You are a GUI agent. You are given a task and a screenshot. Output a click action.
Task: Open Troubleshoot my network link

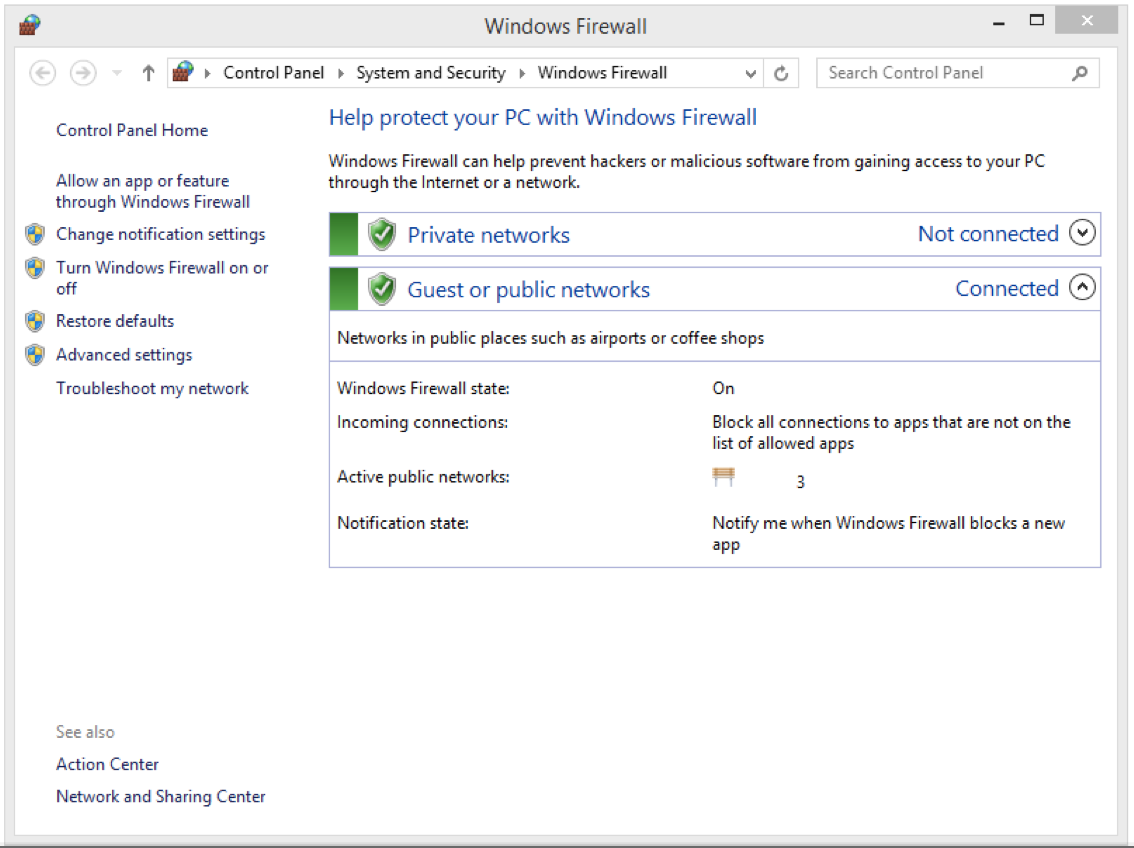(153, 389)
